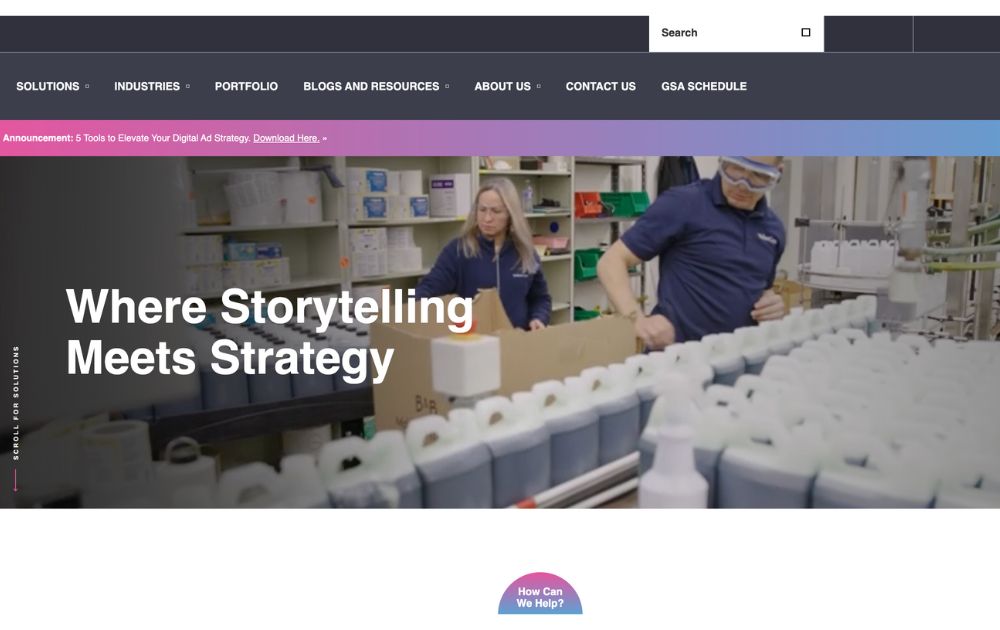
Task: Click the How Can We Help? button
Action: [540, 594]
